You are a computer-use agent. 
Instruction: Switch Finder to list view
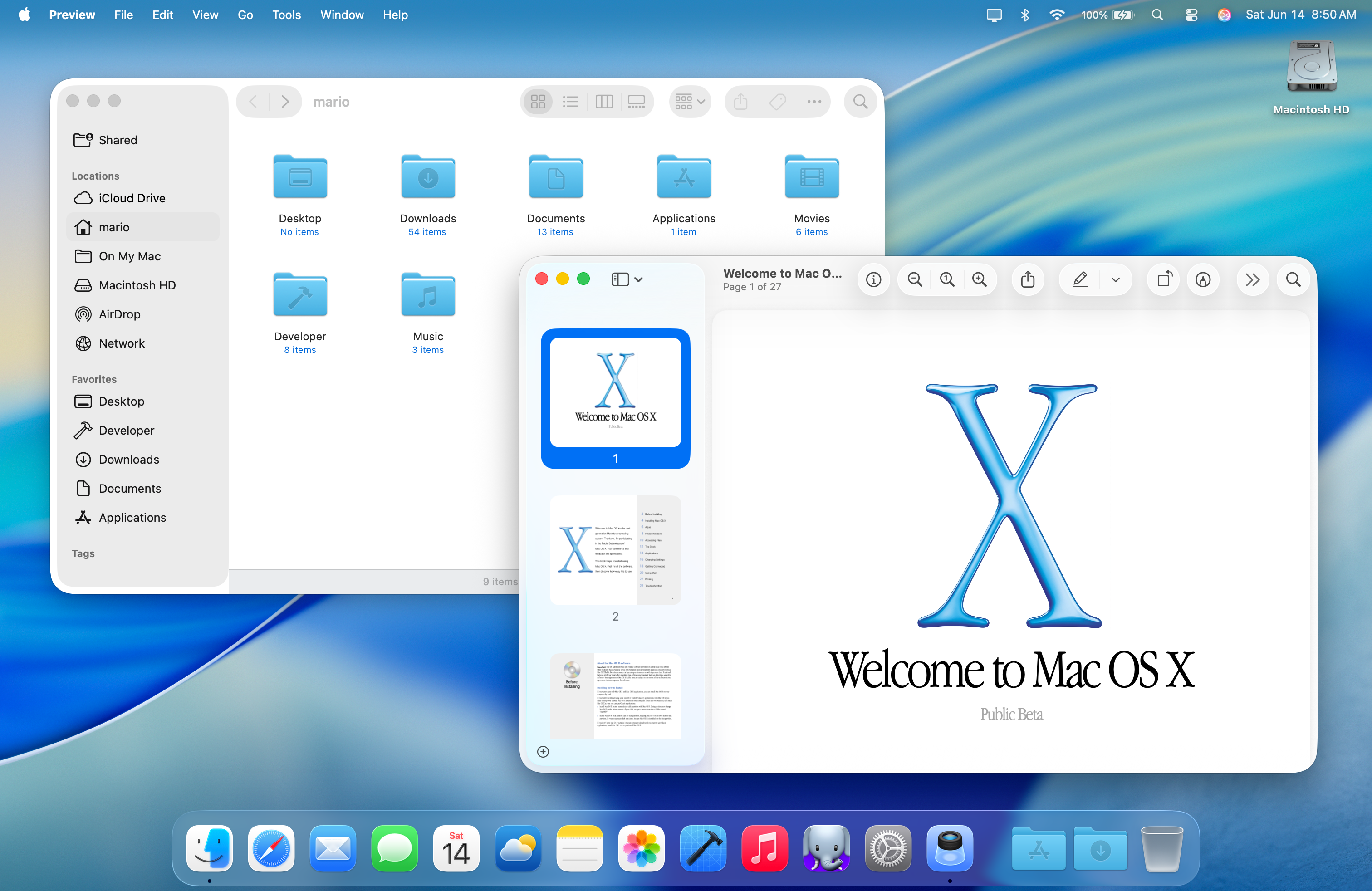571,102
